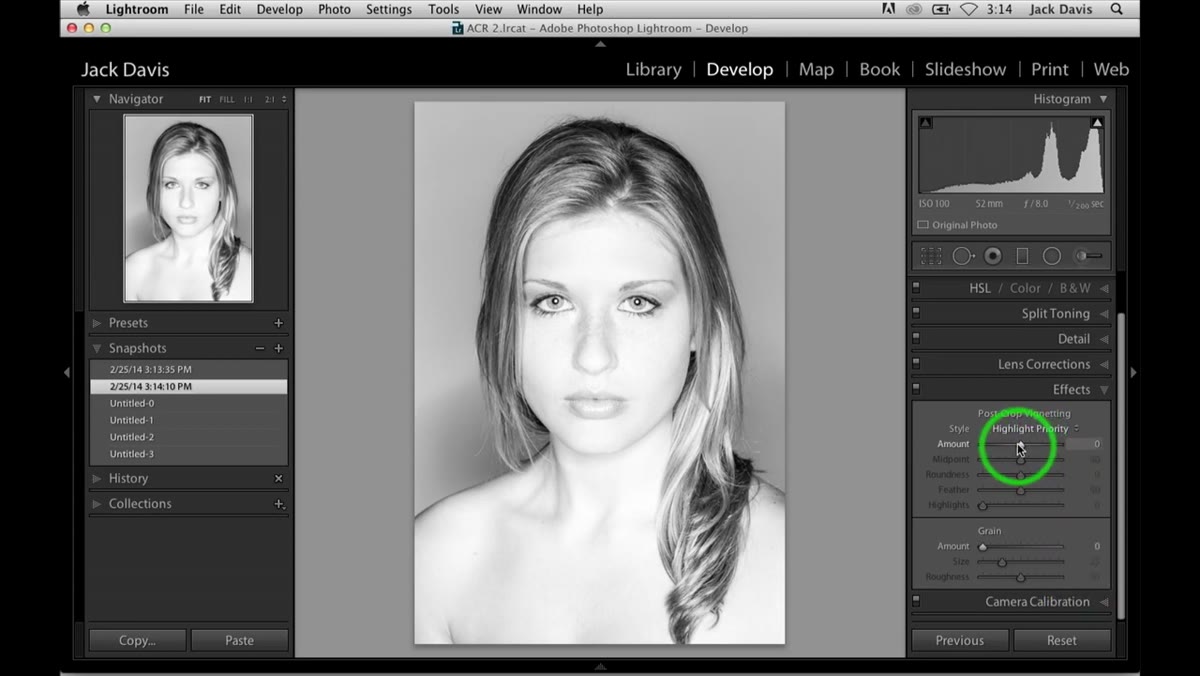
Task: Open Navigator zoom level options arrows
Action: click(x=284, y=99)
